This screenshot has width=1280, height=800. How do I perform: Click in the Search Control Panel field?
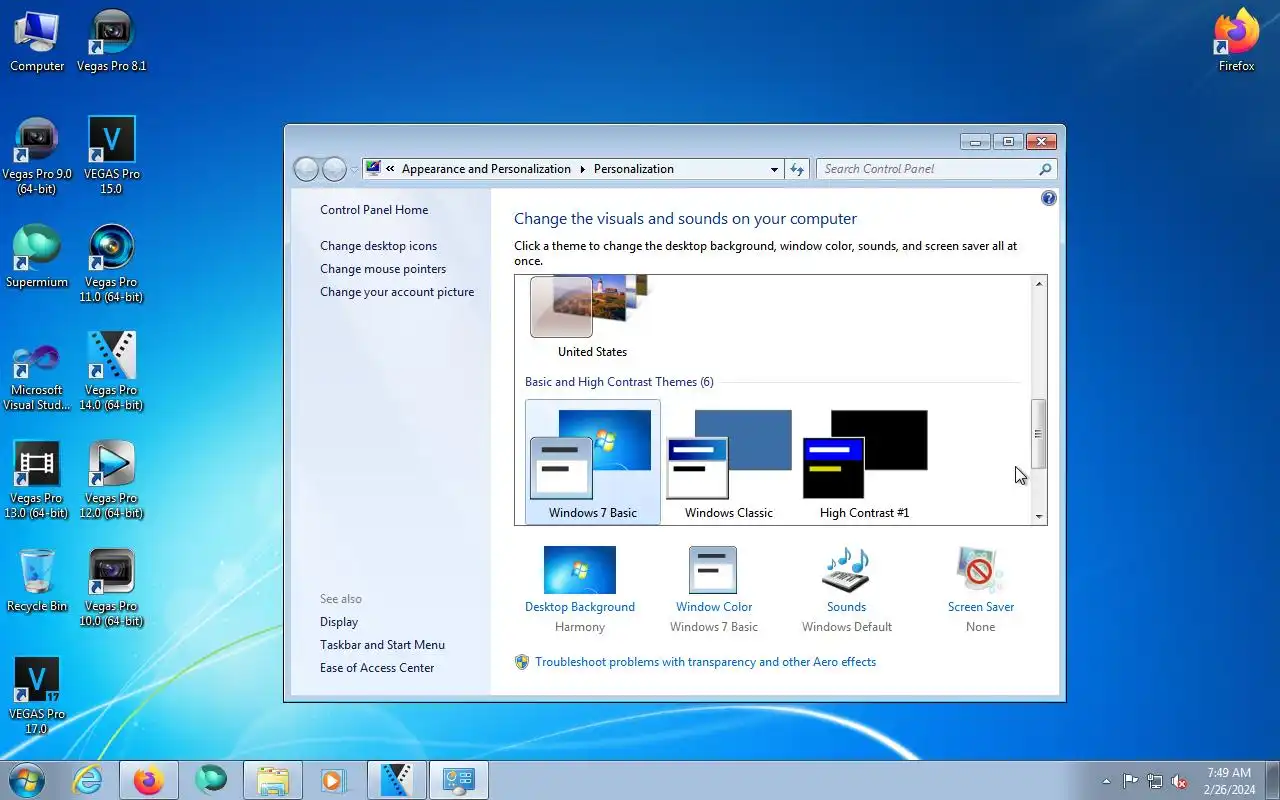928,169
